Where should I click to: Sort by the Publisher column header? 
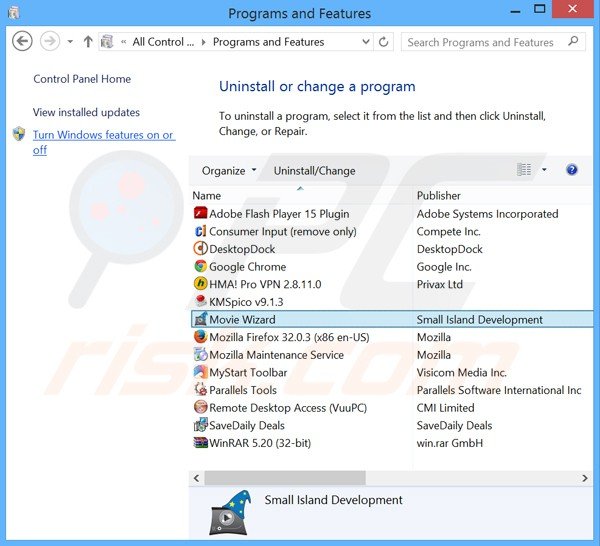click(x=439, y=196)
